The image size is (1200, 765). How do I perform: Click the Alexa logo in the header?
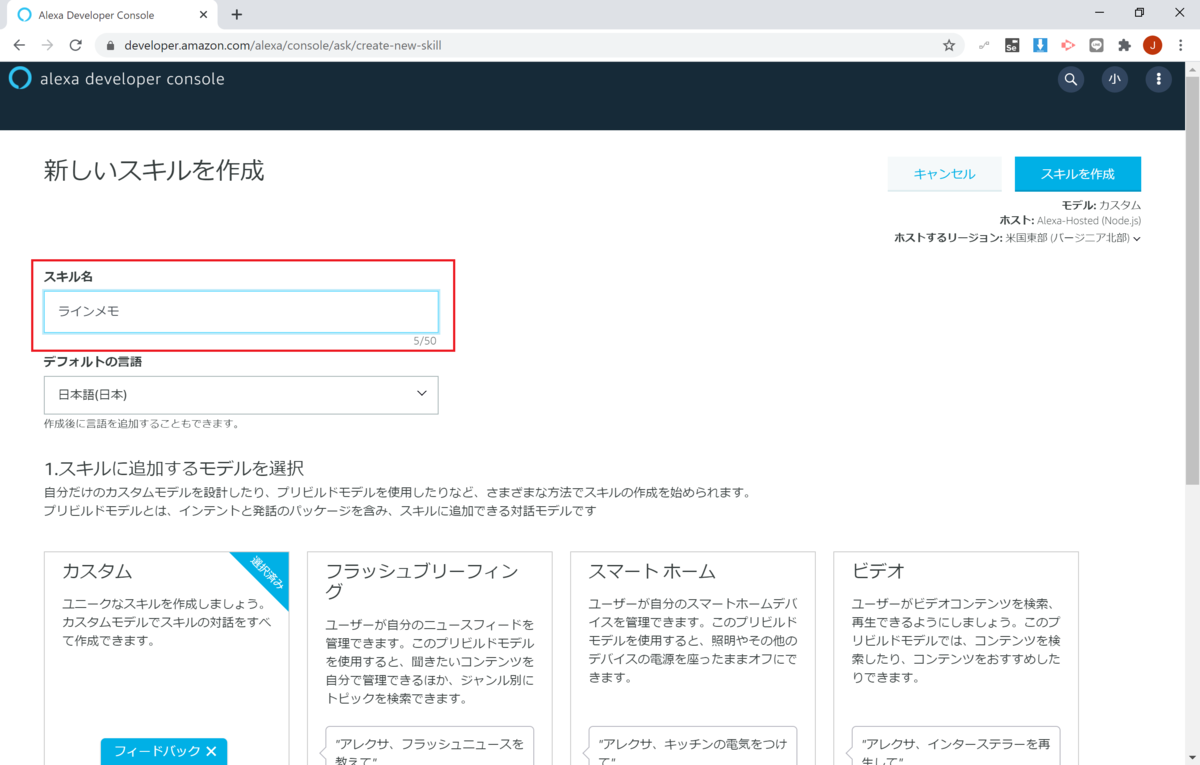(x=19, y=78)
